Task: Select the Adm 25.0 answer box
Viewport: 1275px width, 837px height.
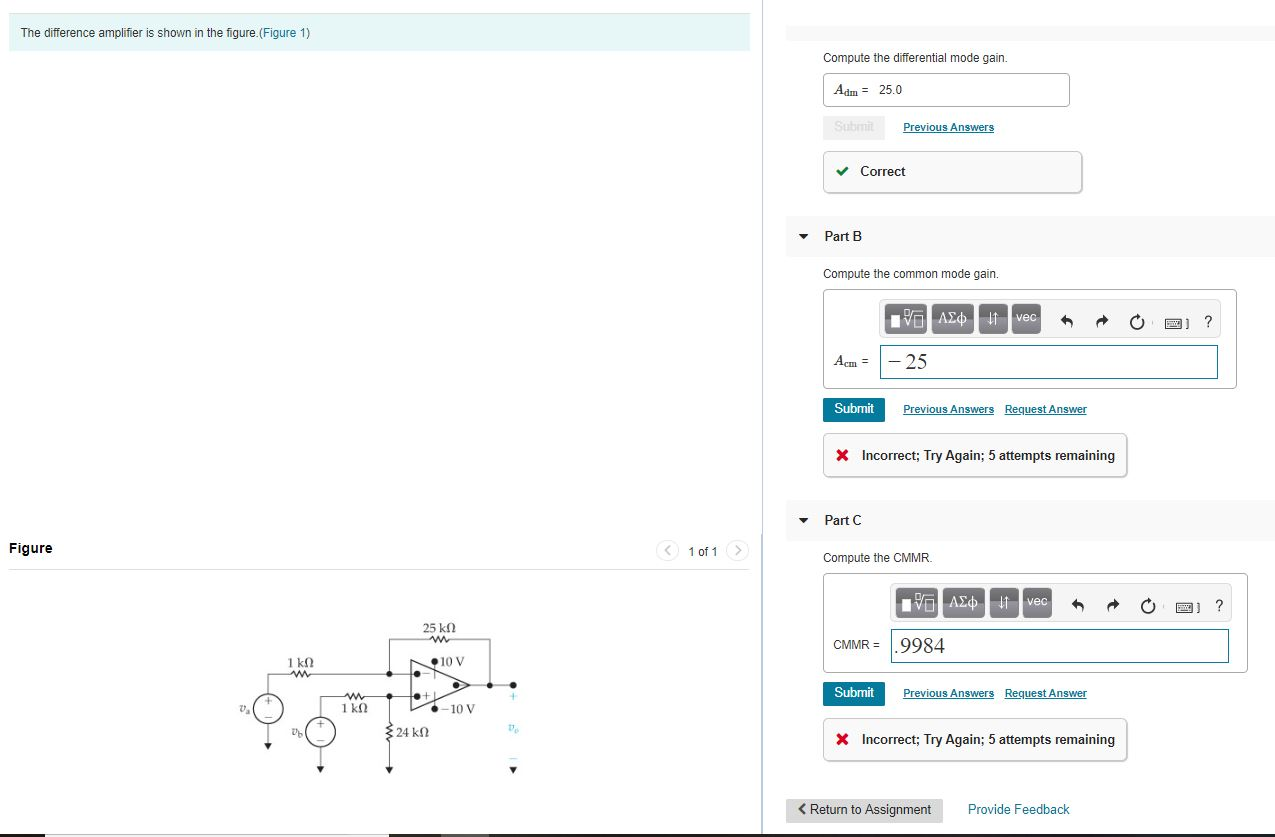Action: point(946,90)
